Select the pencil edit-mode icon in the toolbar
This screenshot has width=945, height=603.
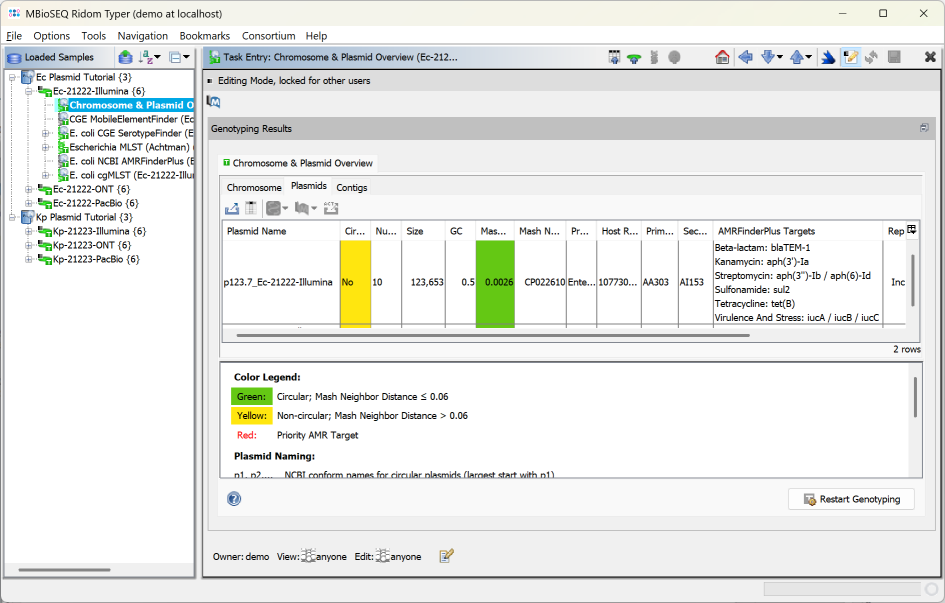(852, 57)
